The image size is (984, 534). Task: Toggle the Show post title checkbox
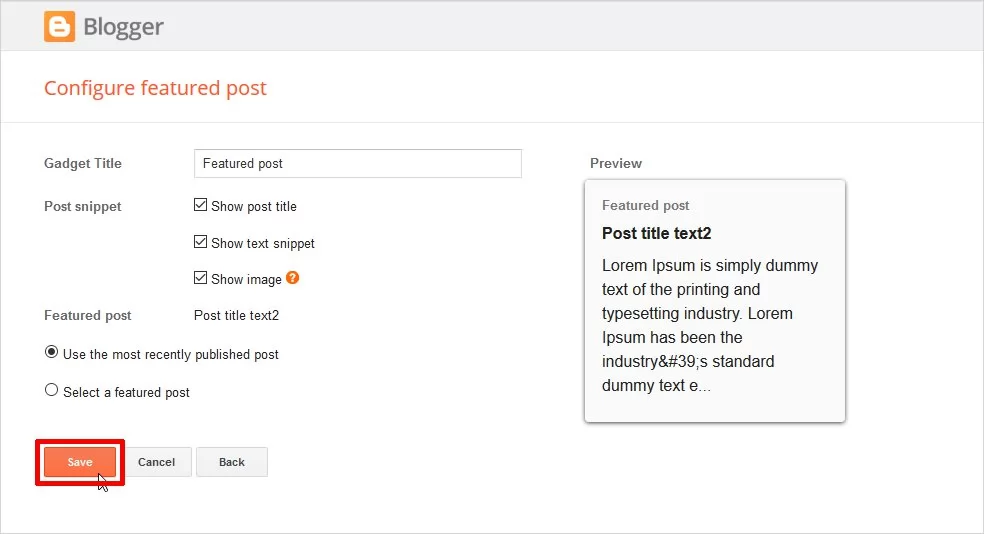201,206
